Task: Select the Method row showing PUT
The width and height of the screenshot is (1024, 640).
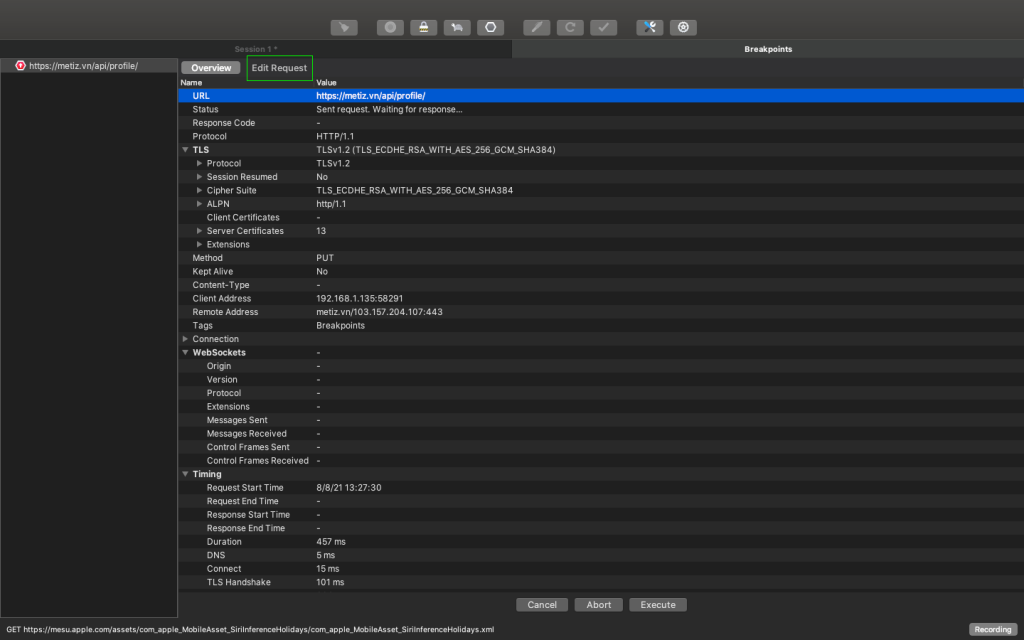Action: [601, 258]
